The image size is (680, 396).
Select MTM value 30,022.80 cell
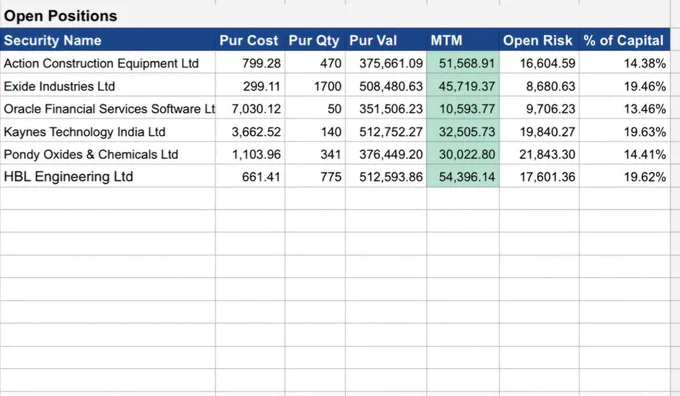tap(463, 154)
